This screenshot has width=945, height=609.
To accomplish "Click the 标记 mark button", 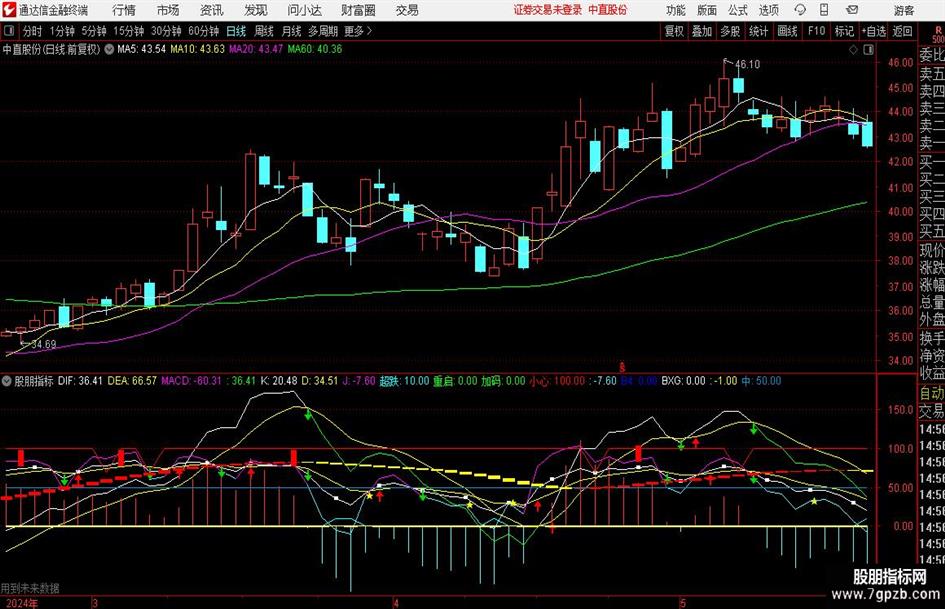I will 844,31.
